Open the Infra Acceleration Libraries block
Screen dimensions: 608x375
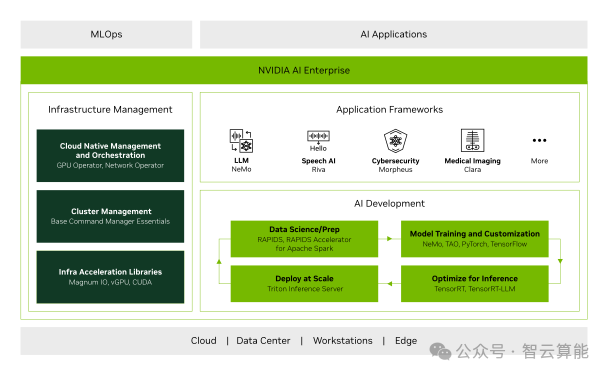pos(110,277)
